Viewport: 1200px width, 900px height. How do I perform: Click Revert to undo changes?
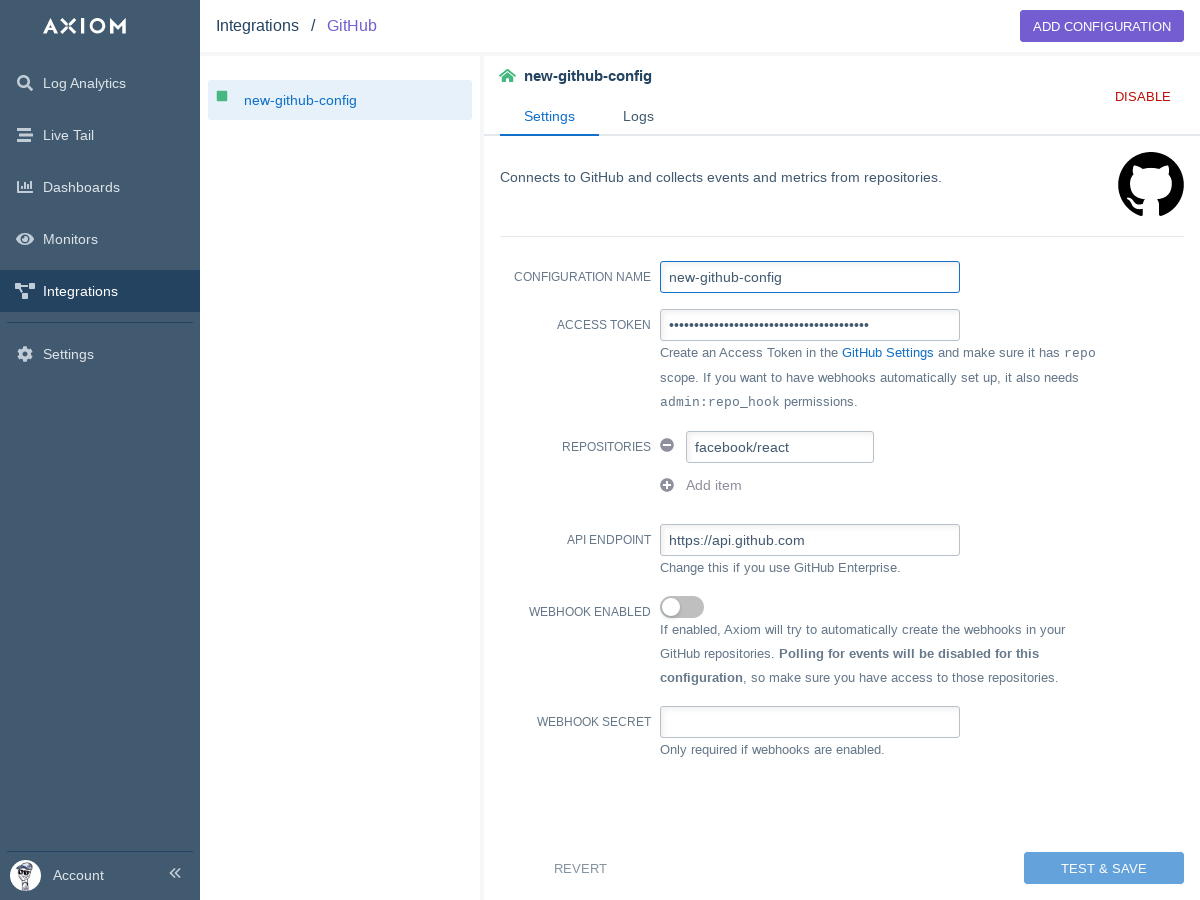pos(580,868)
